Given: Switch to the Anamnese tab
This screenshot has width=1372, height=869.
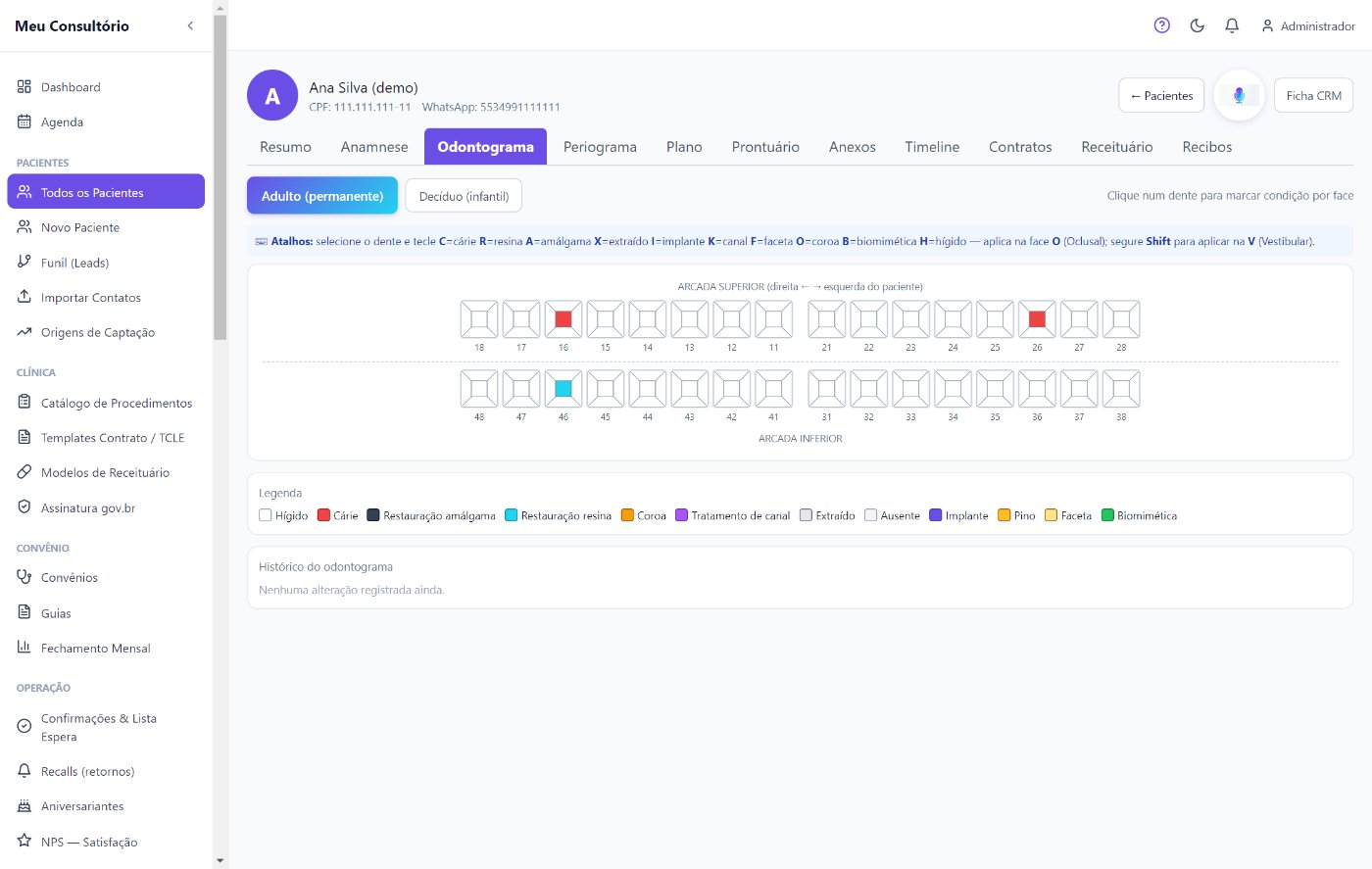Looking at the screenshot, I should [x=374, y=147].
